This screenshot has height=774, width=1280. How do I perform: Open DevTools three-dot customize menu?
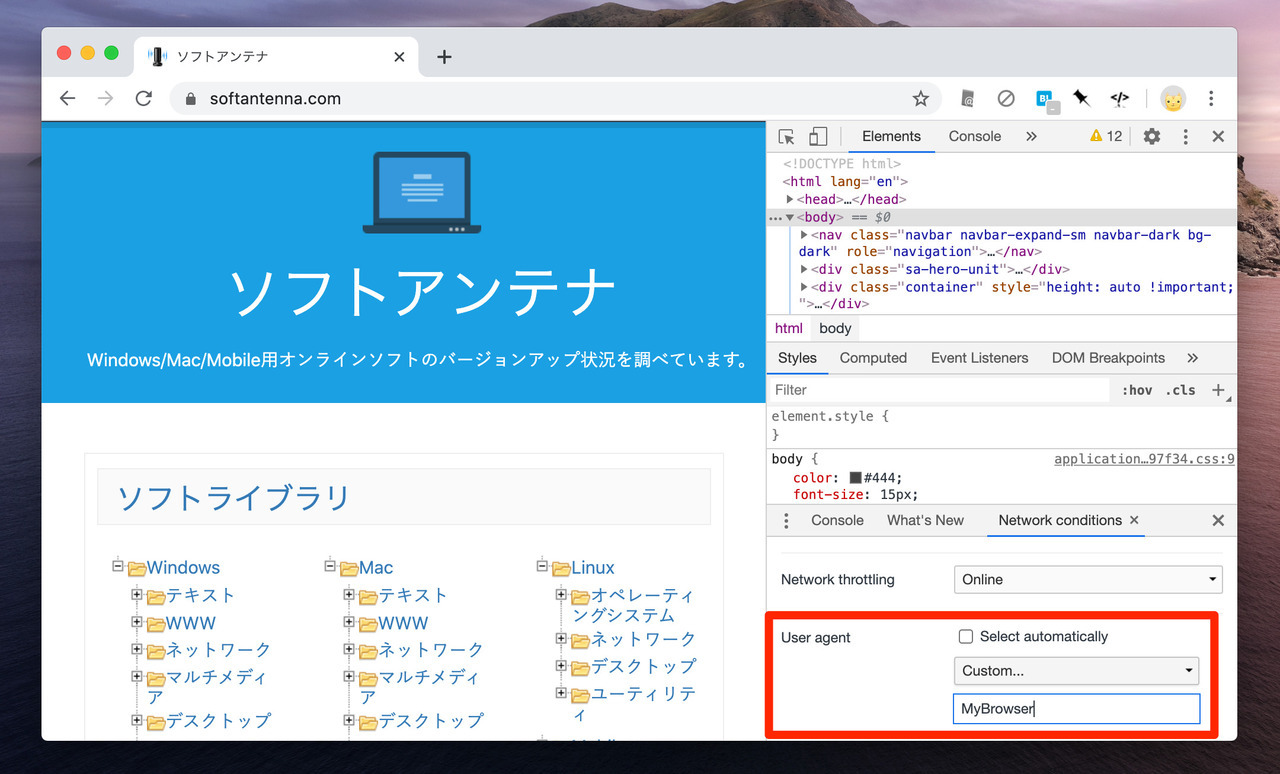point(1186,137)
